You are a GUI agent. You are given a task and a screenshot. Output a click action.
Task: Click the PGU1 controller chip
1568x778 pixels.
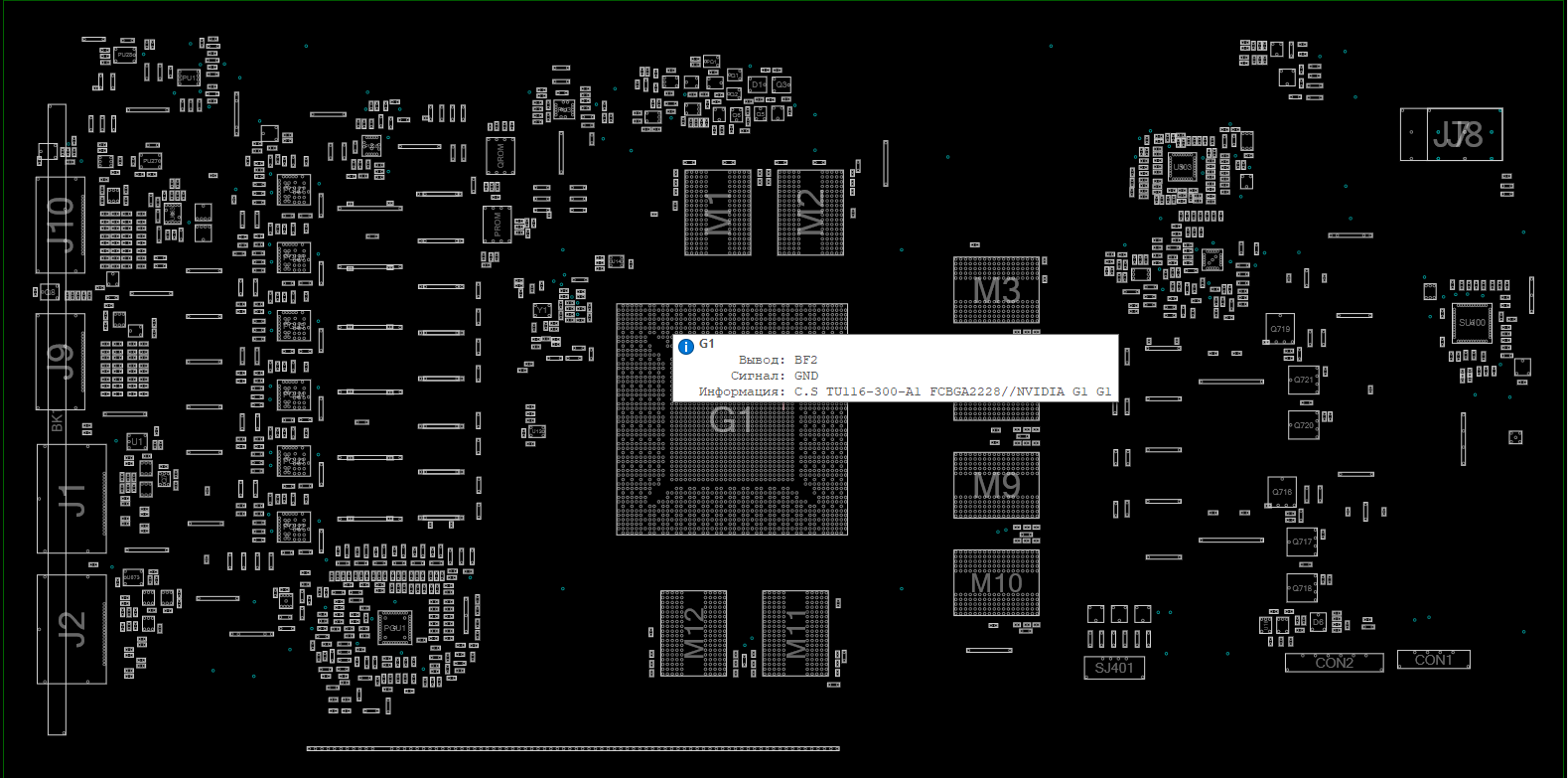coord(394,628)
